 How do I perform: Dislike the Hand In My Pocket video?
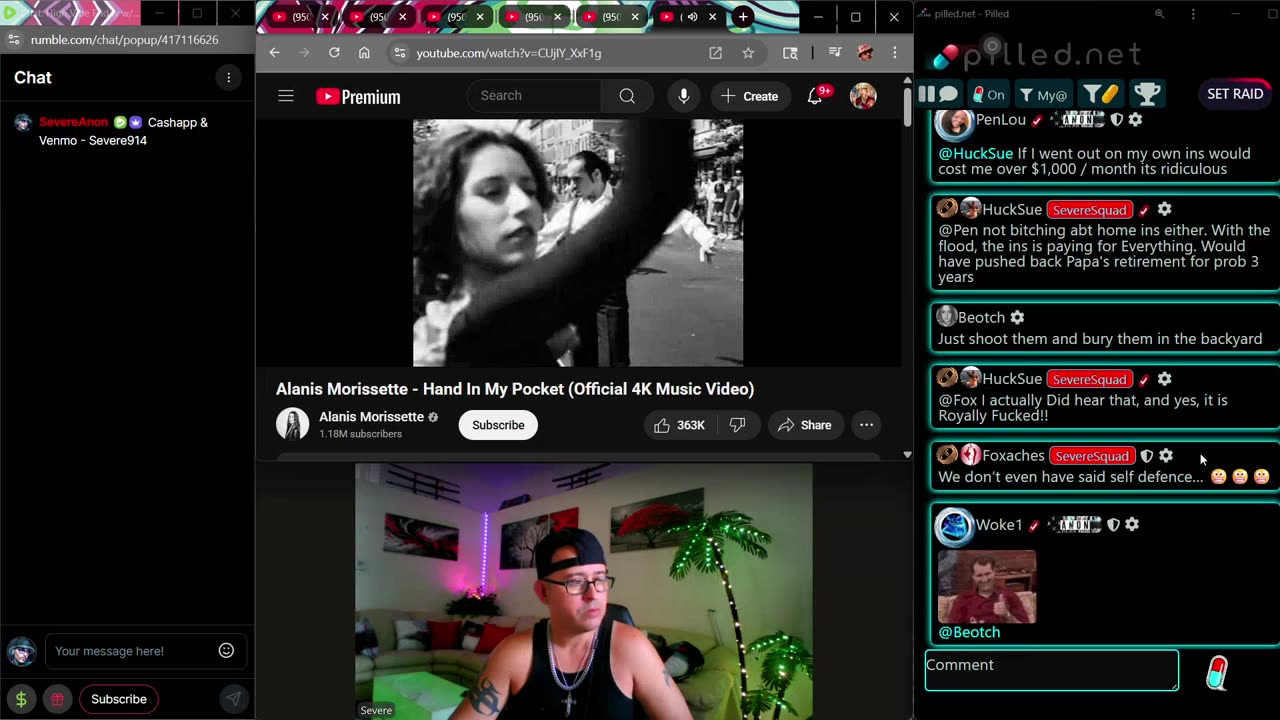[738, 425]
